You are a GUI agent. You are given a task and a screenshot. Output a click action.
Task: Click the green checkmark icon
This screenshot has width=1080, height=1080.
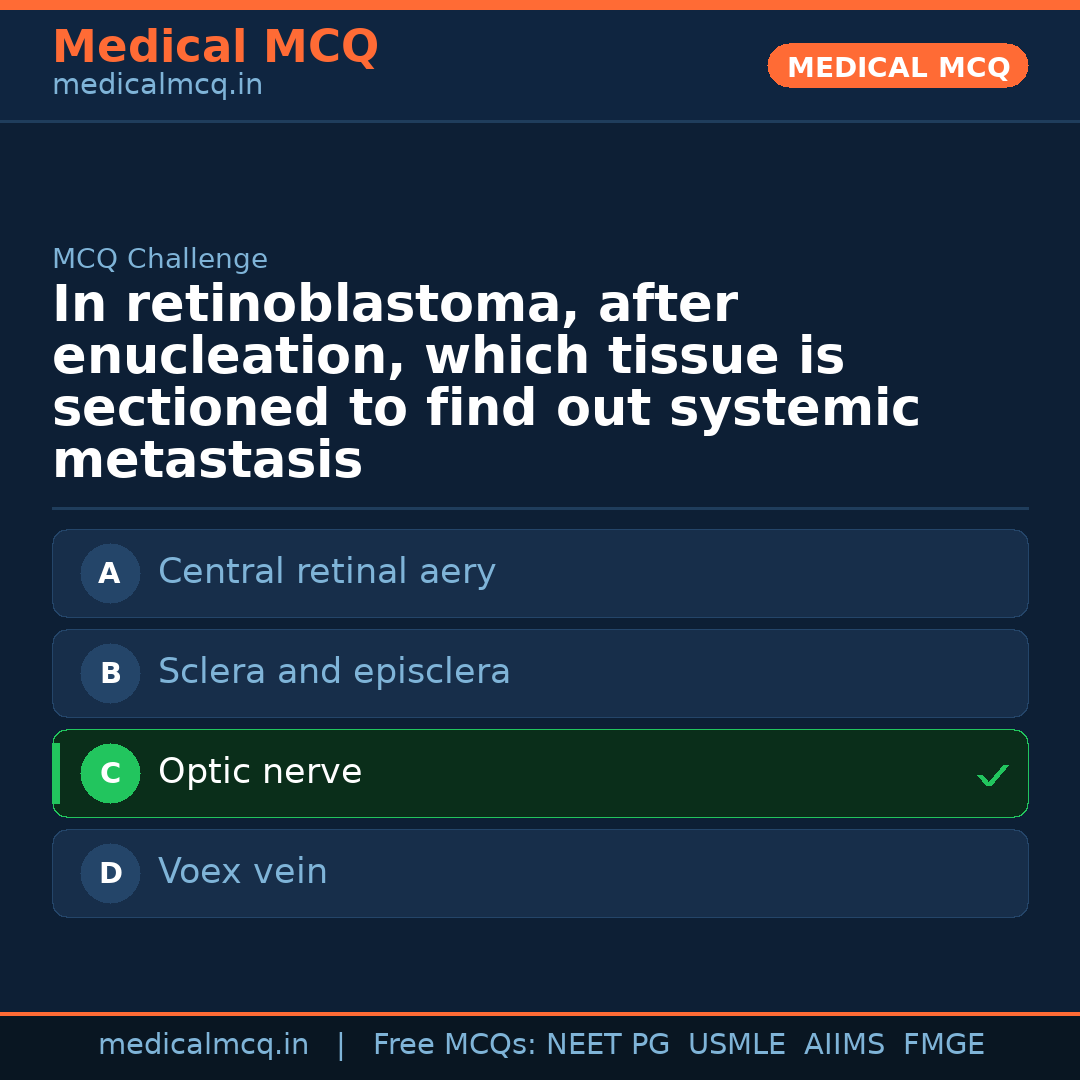(992, 775)
